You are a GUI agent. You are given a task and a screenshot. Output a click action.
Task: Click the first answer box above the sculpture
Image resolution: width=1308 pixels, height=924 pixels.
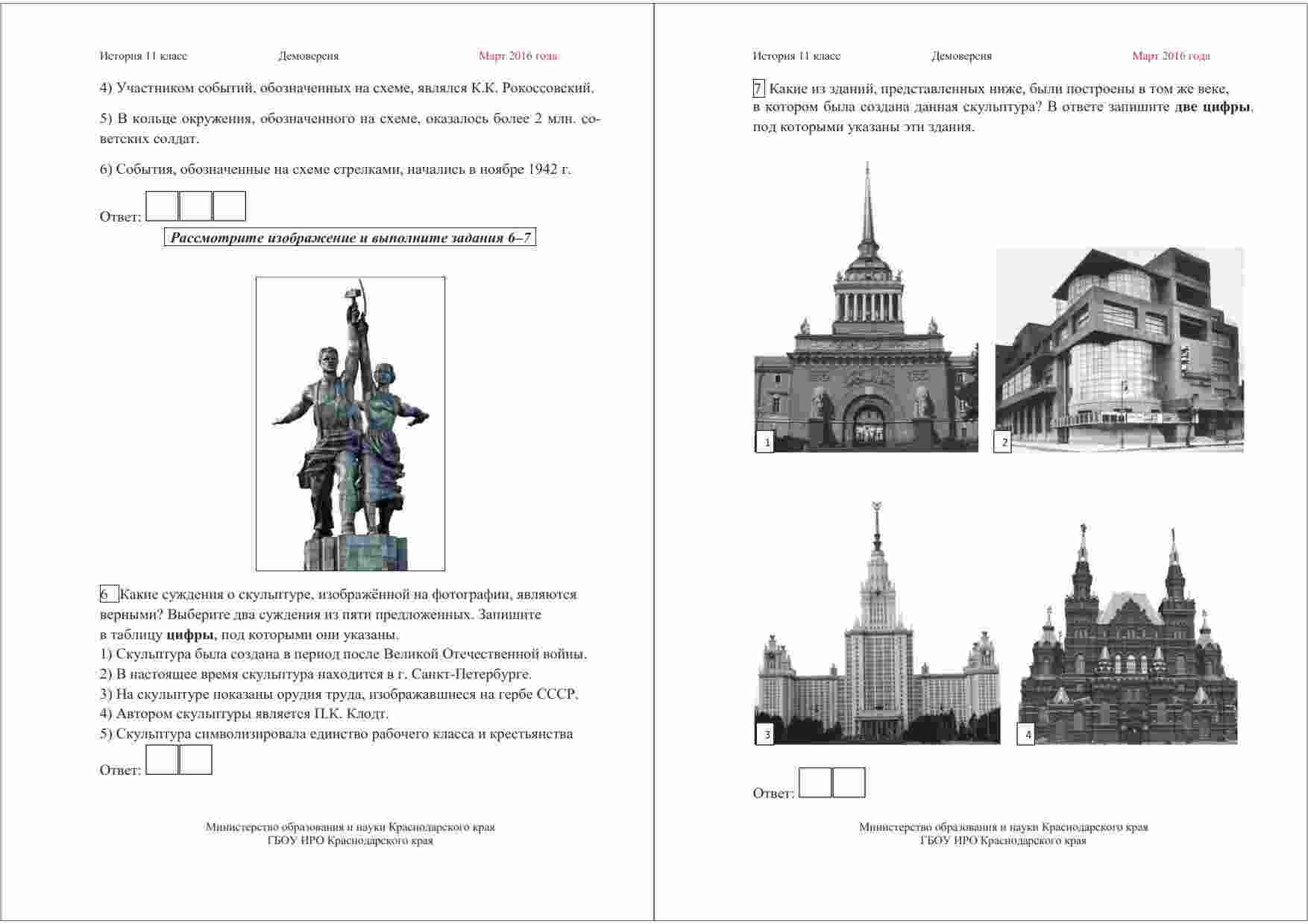pos(162,207)
